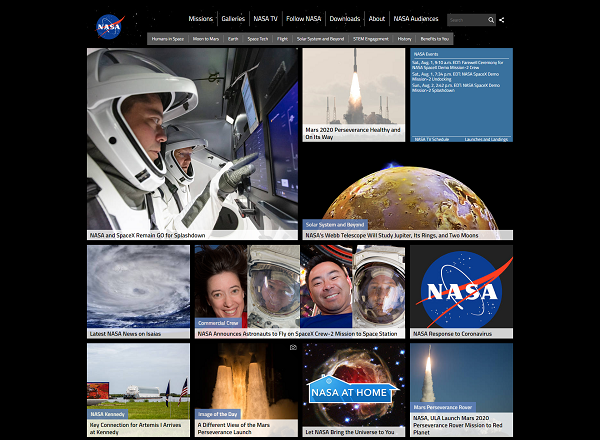Click the Commercial Crew tag
Viewport: 600px width, 440px height.
click(218, 323)
